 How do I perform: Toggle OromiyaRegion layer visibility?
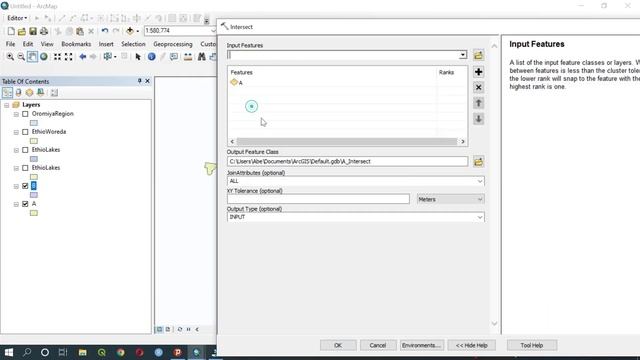tap(25, 114)
